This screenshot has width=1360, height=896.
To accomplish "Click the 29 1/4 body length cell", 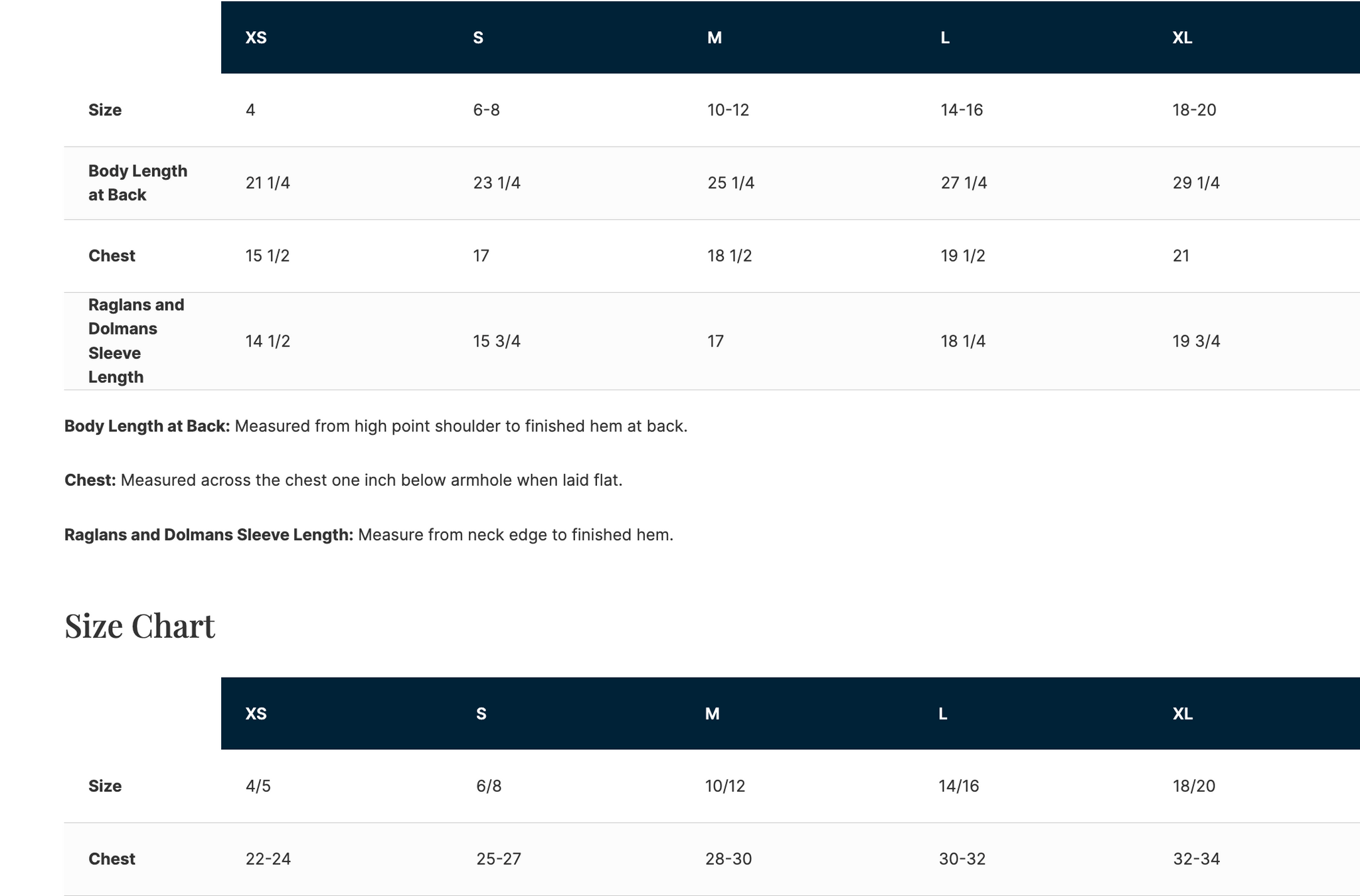I will coord(1196,183).
